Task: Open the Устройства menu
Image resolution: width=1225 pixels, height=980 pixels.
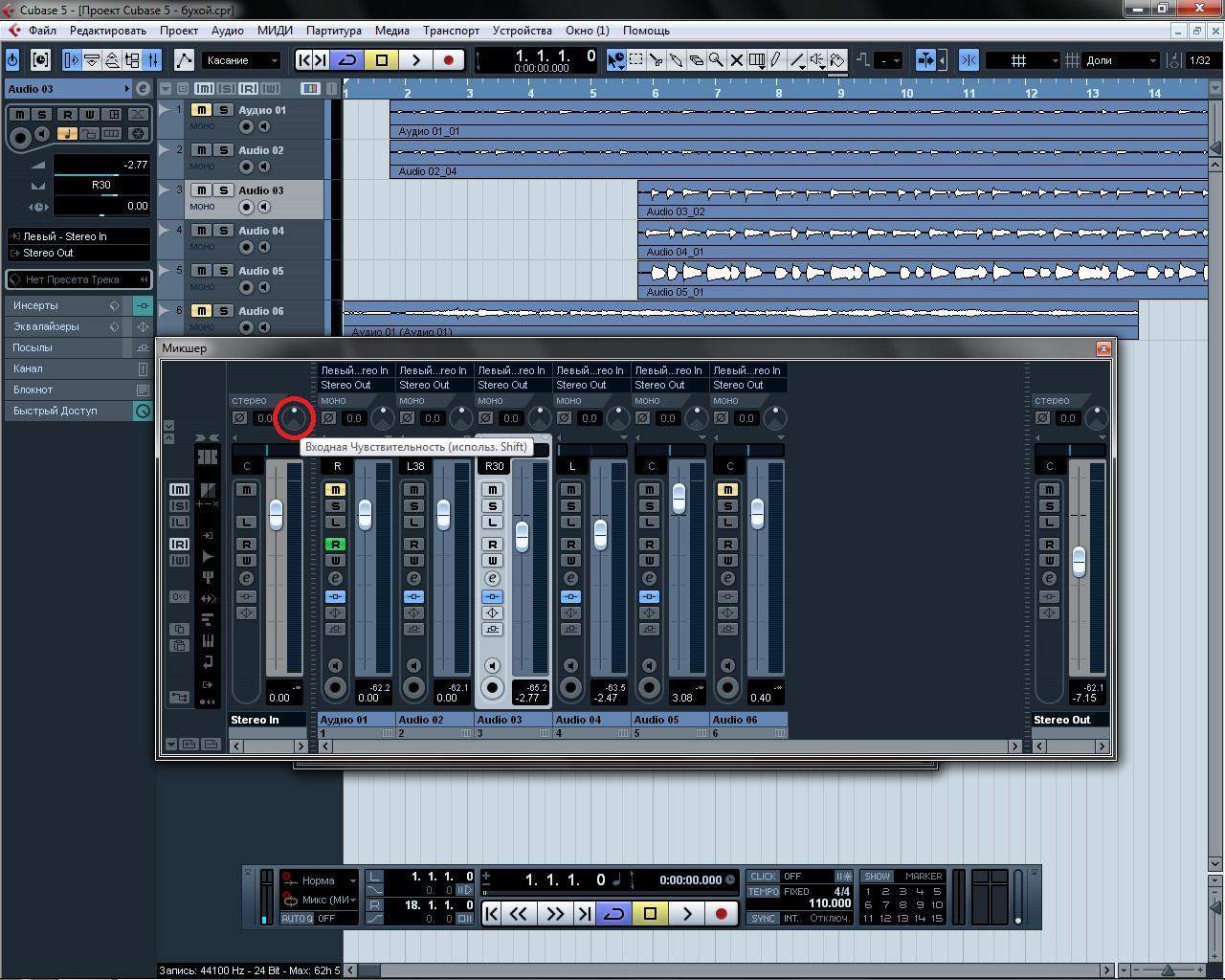Action: [x=522, y=31]
